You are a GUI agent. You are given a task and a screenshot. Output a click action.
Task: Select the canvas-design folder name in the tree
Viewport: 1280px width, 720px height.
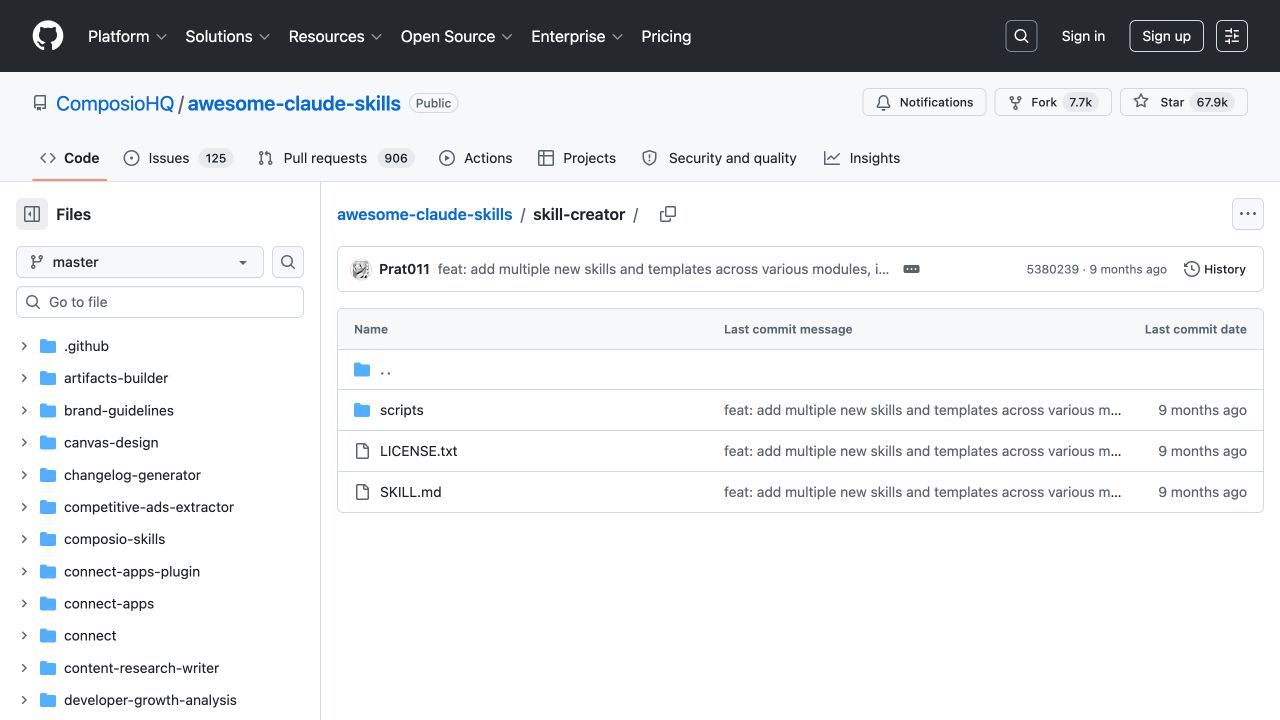[x=111, y=442]
